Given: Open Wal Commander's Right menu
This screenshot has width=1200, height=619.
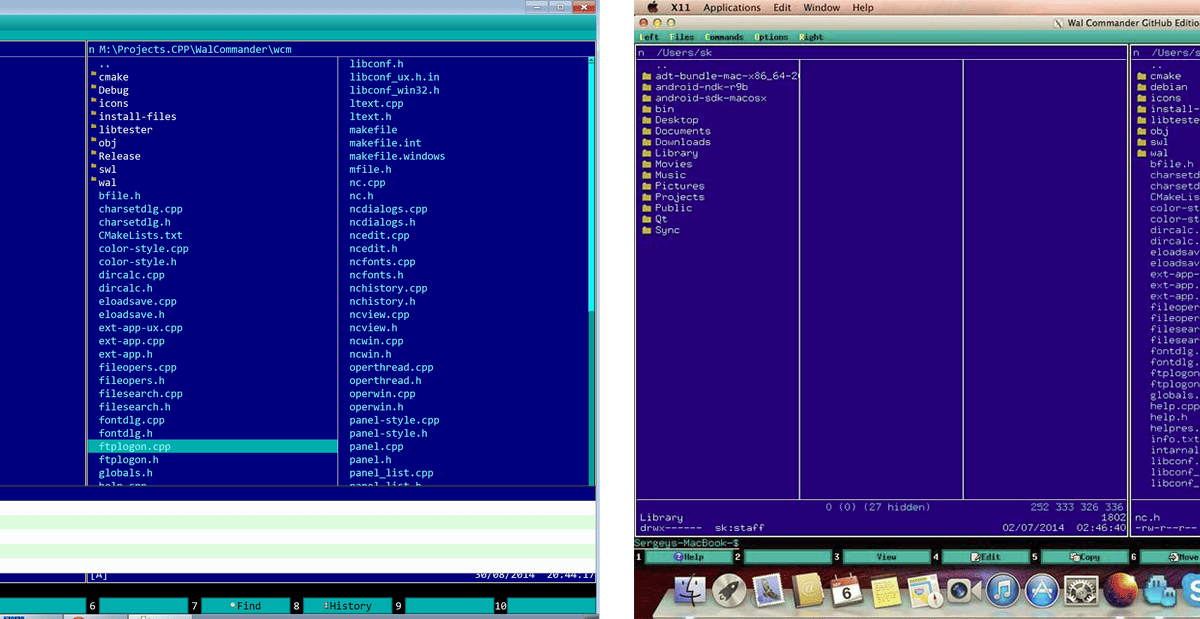Looking at the screenshot, I should click(811, 37).
